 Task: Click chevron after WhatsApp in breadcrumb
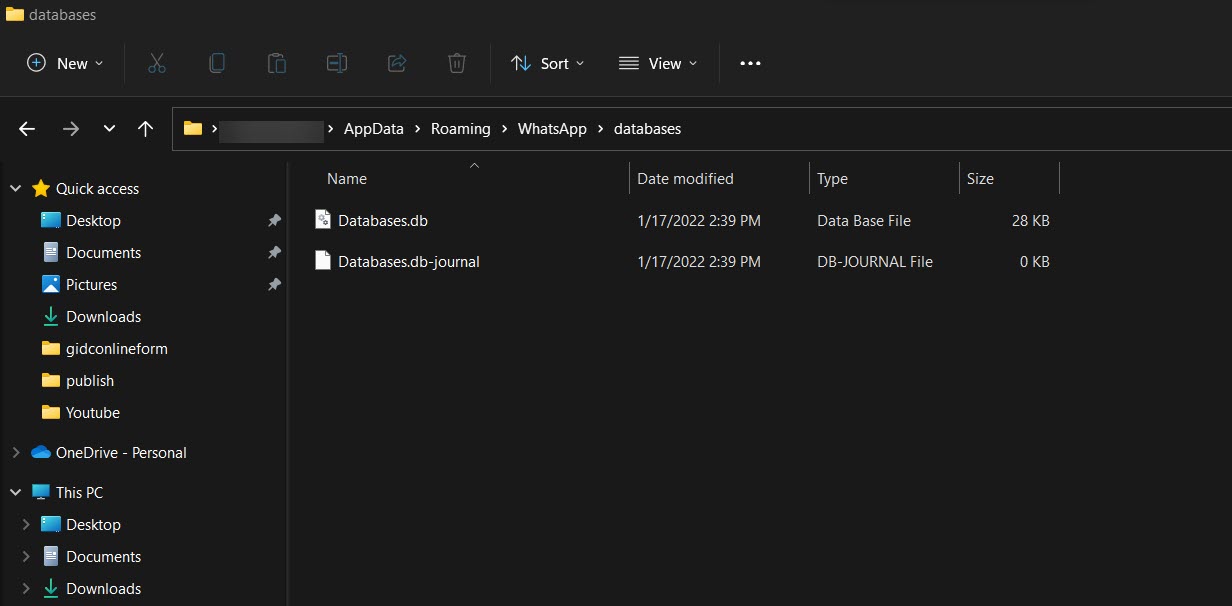click(x=601, y=129)
